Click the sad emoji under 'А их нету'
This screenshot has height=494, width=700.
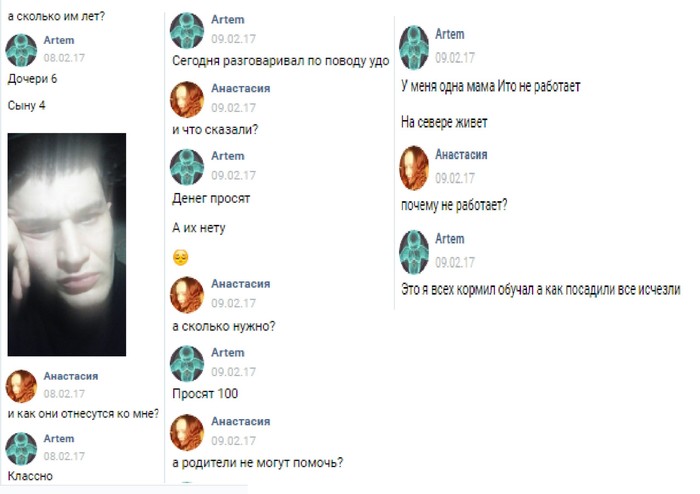pyautogui.click(x=180, y=257)
